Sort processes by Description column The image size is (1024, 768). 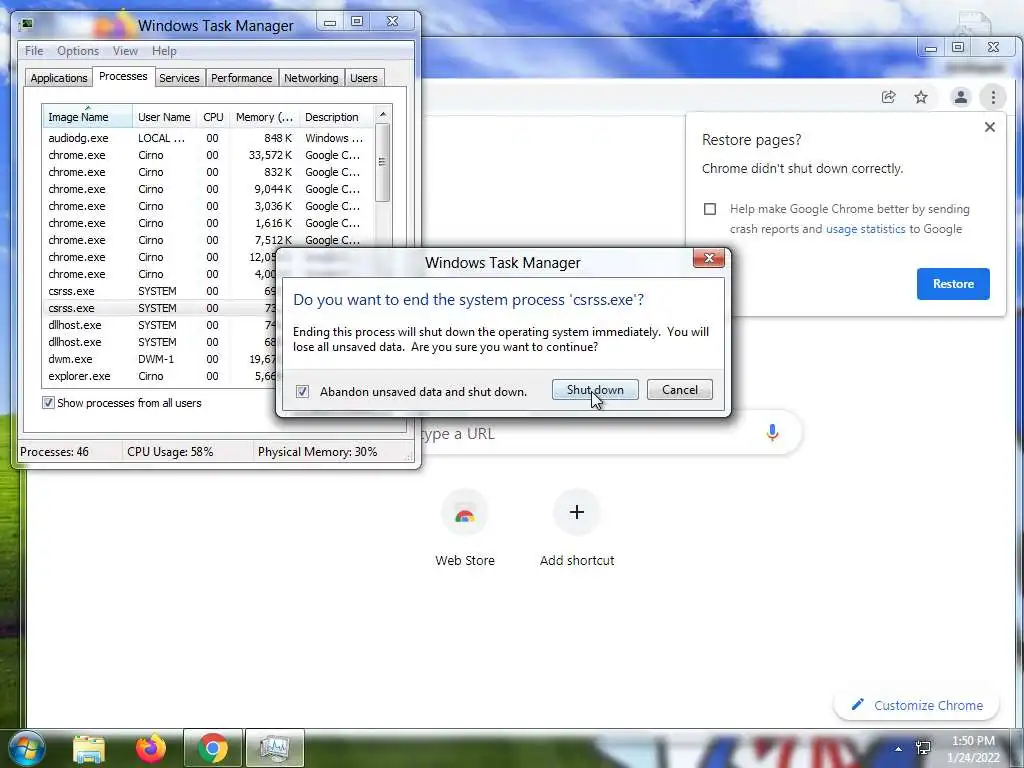pyautogui.click(x=335, y=117)
